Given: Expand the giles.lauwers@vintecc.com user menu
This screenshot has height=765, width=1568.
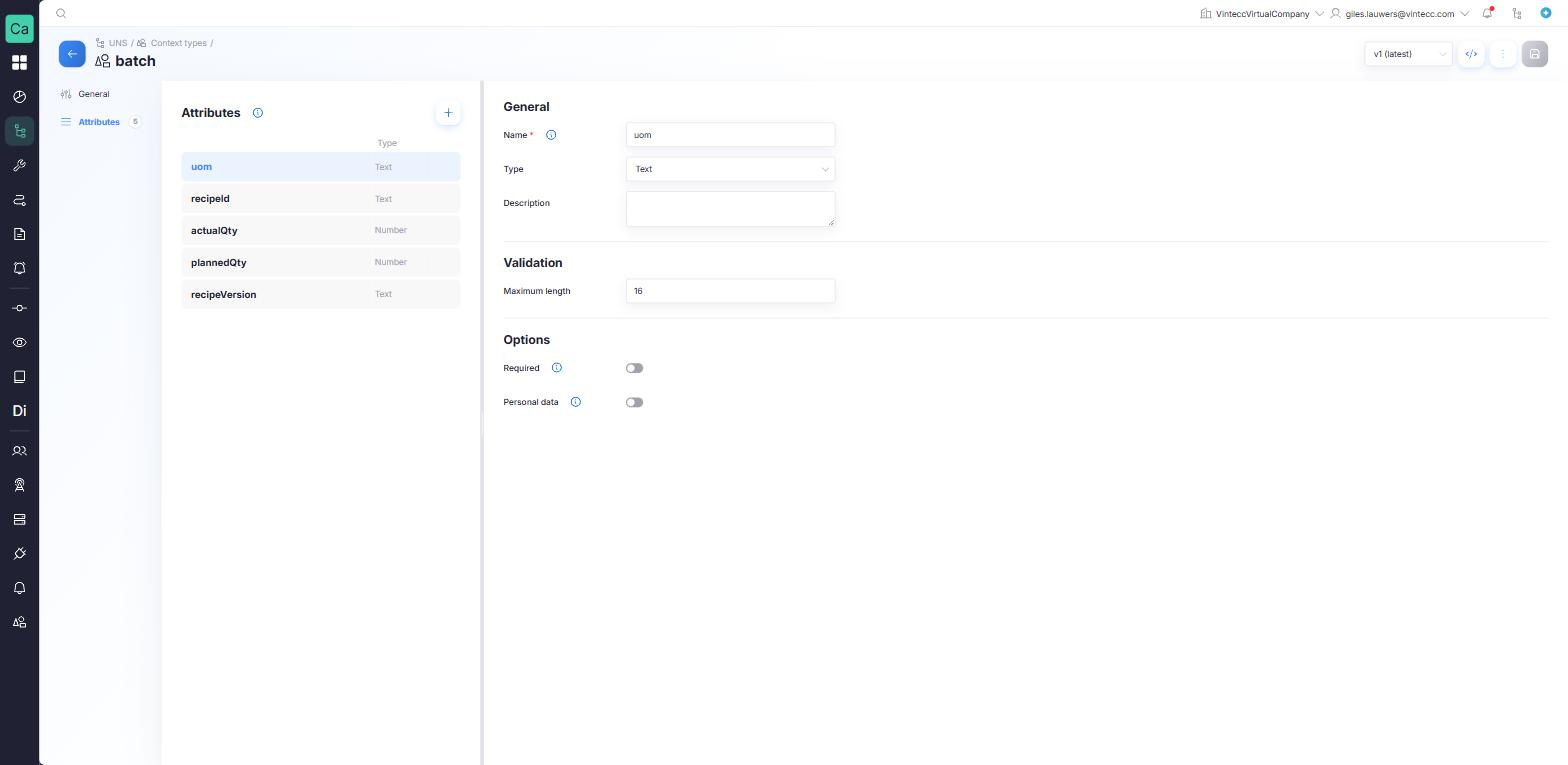Looking at the screenshot, I should [1399, 14].
